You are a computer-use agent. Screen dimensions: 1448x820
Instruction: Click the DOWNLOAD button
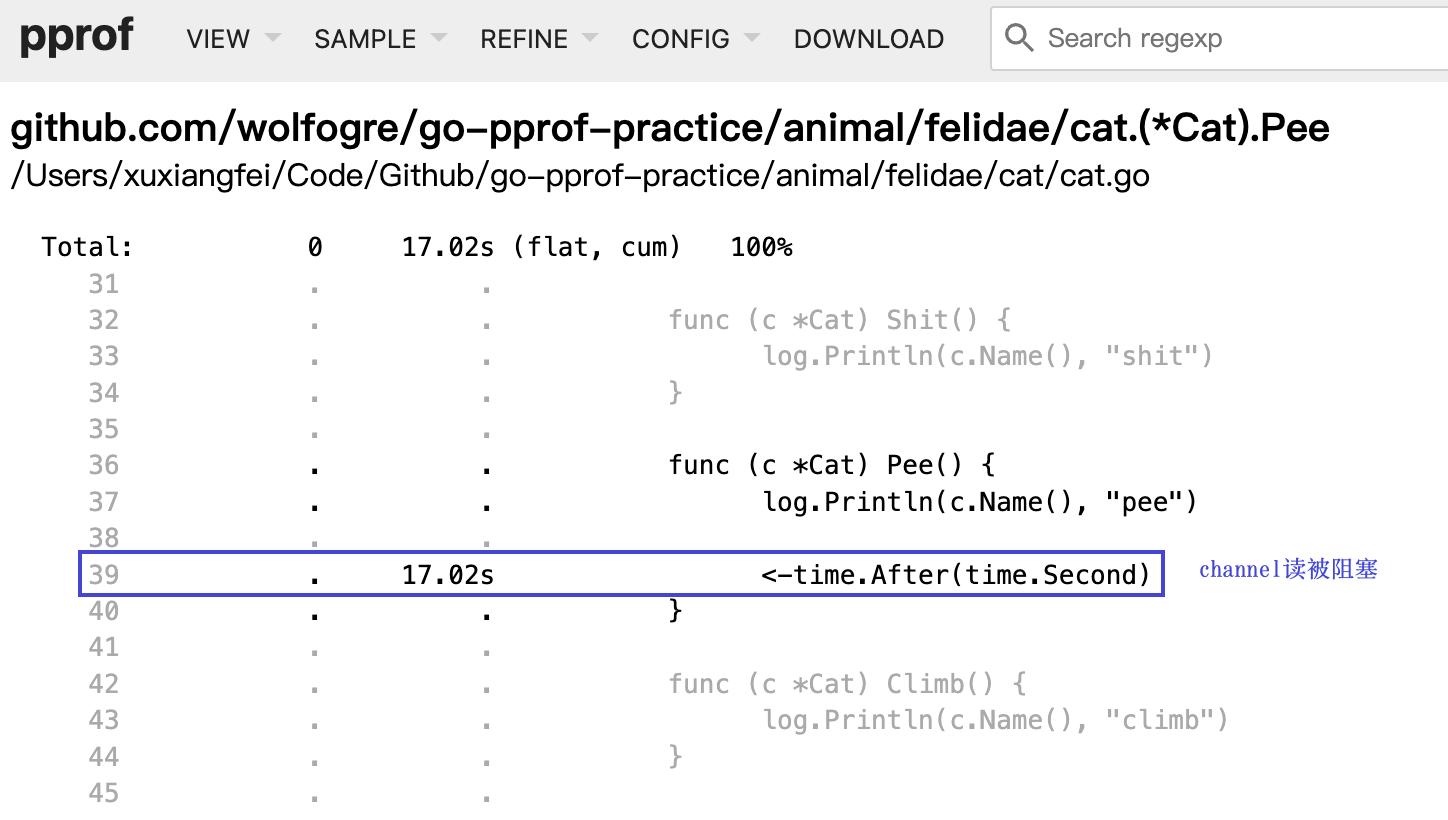(868, 39)
